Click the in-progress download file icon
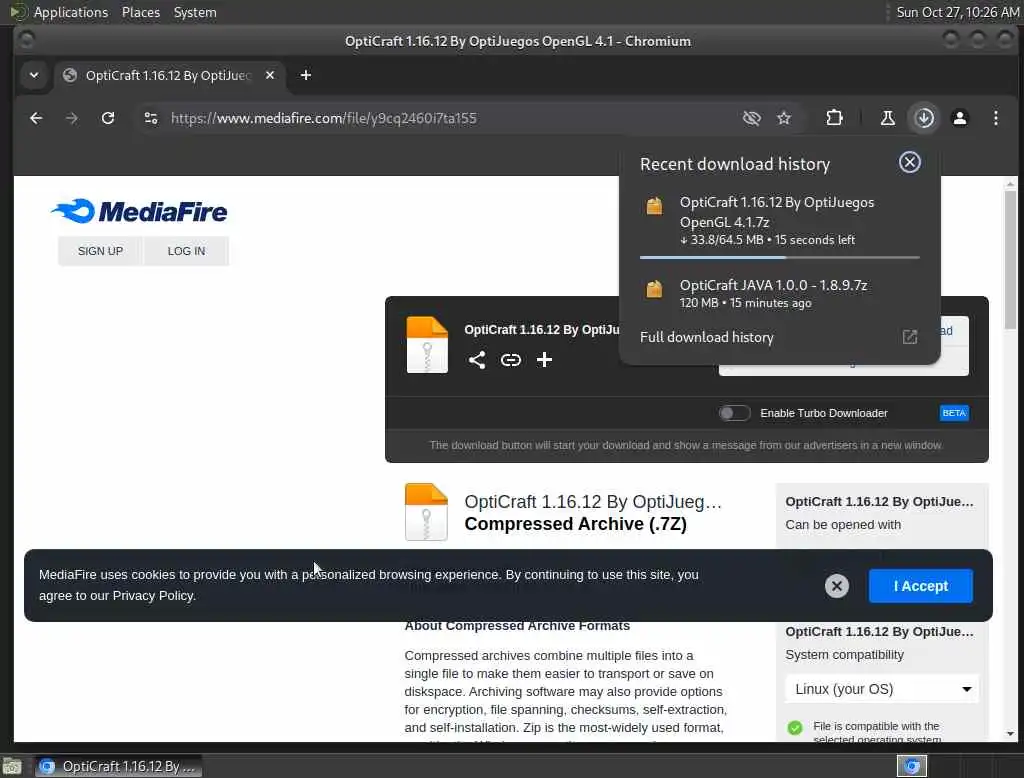This screenshot has width=1024, height=778. [654, 206]
